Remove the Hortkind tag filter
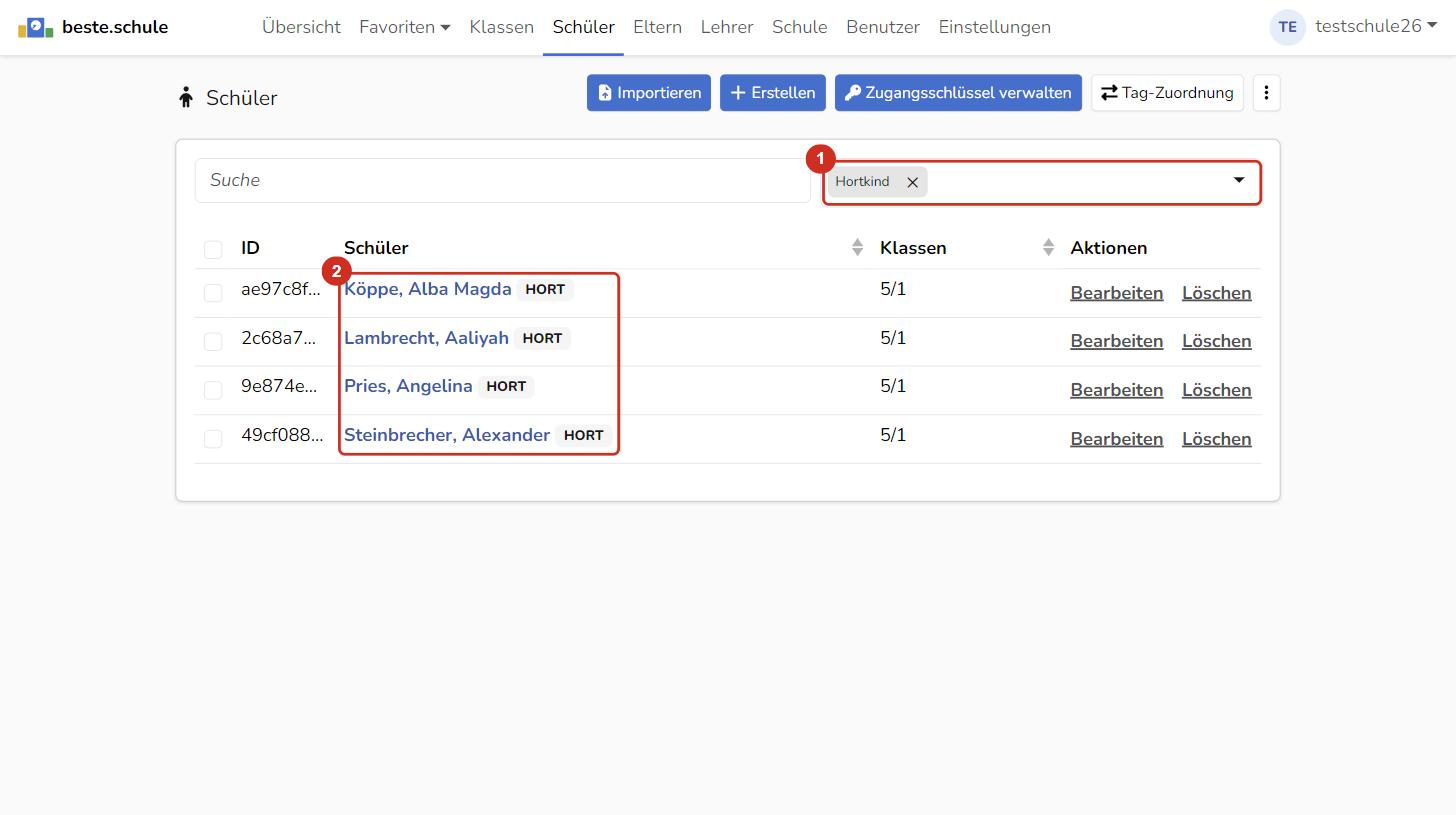The width and height of the screenshot is (1456, 815). click(912, 182)
